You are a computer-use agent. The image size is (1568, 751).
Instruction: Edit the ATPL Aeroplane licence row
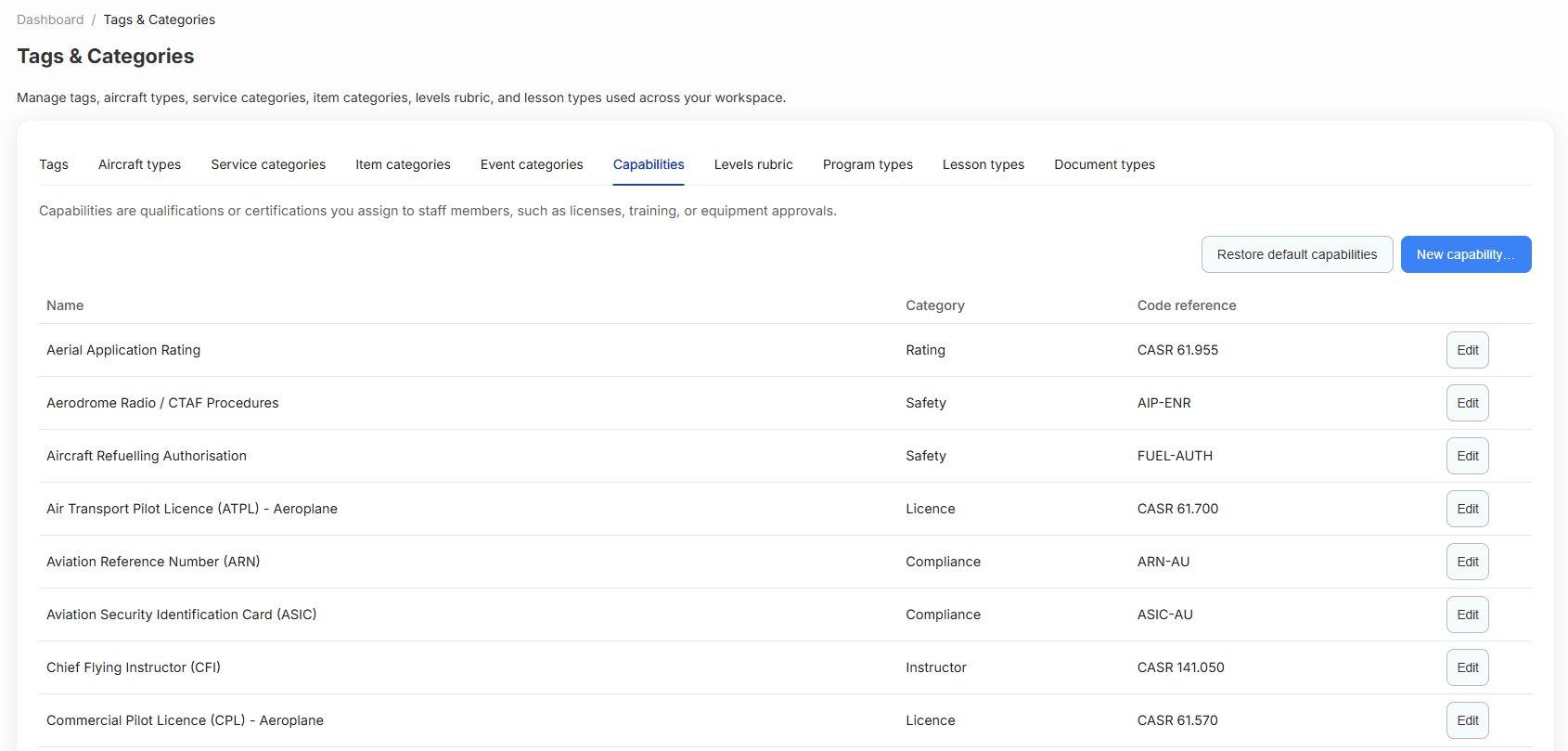tap(1468, 509)
